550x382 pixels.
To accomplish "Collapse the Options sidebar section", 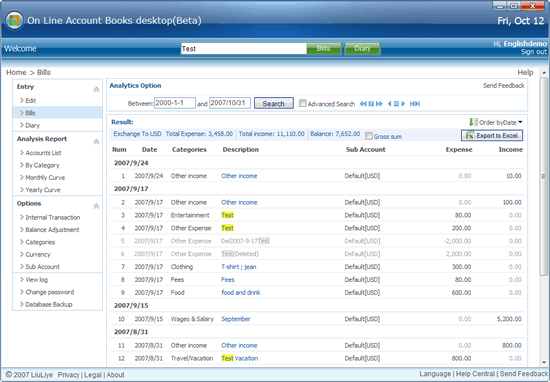I will tap(96, 206).
